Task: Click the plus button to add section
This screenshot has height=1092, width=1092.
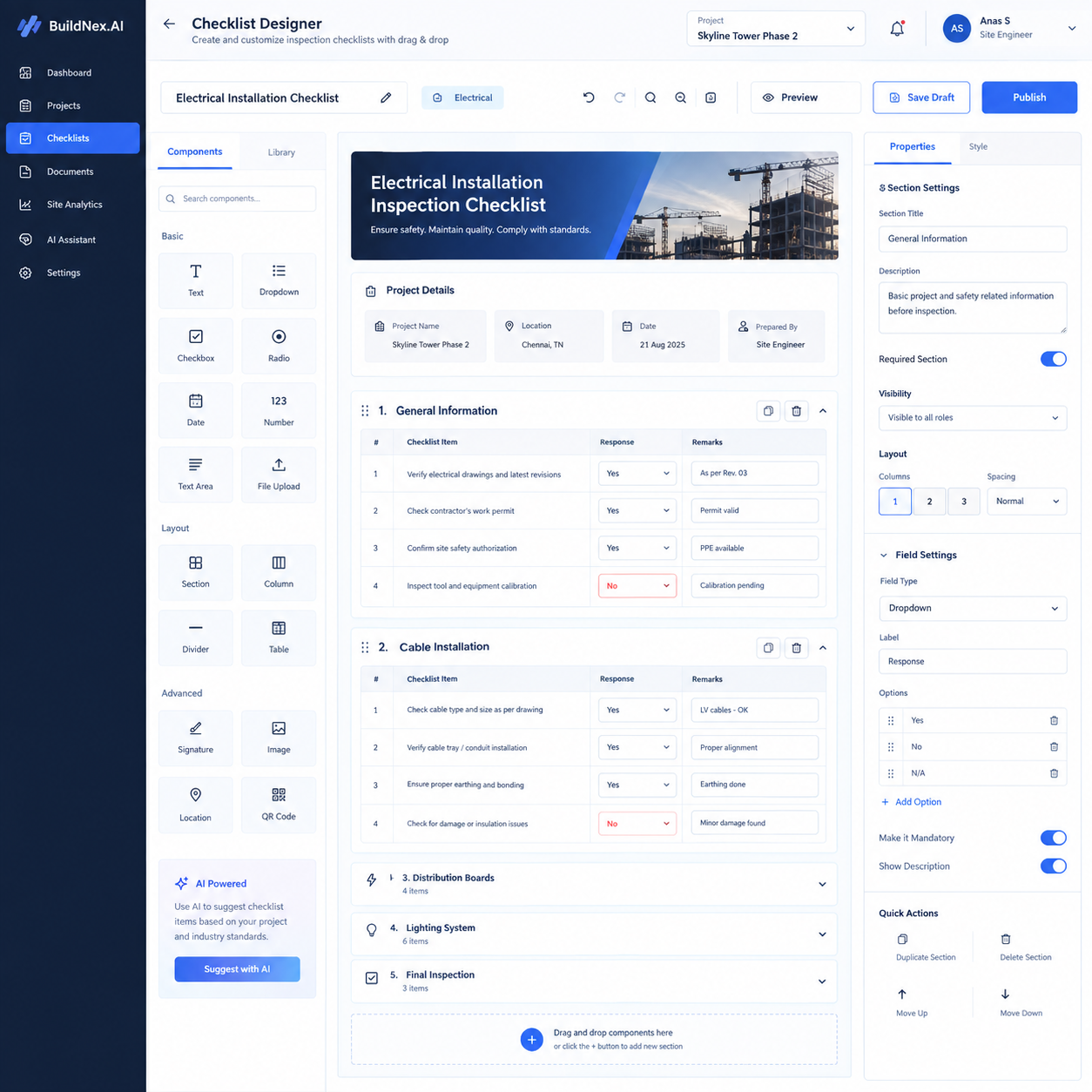Action: (531, 1040)
